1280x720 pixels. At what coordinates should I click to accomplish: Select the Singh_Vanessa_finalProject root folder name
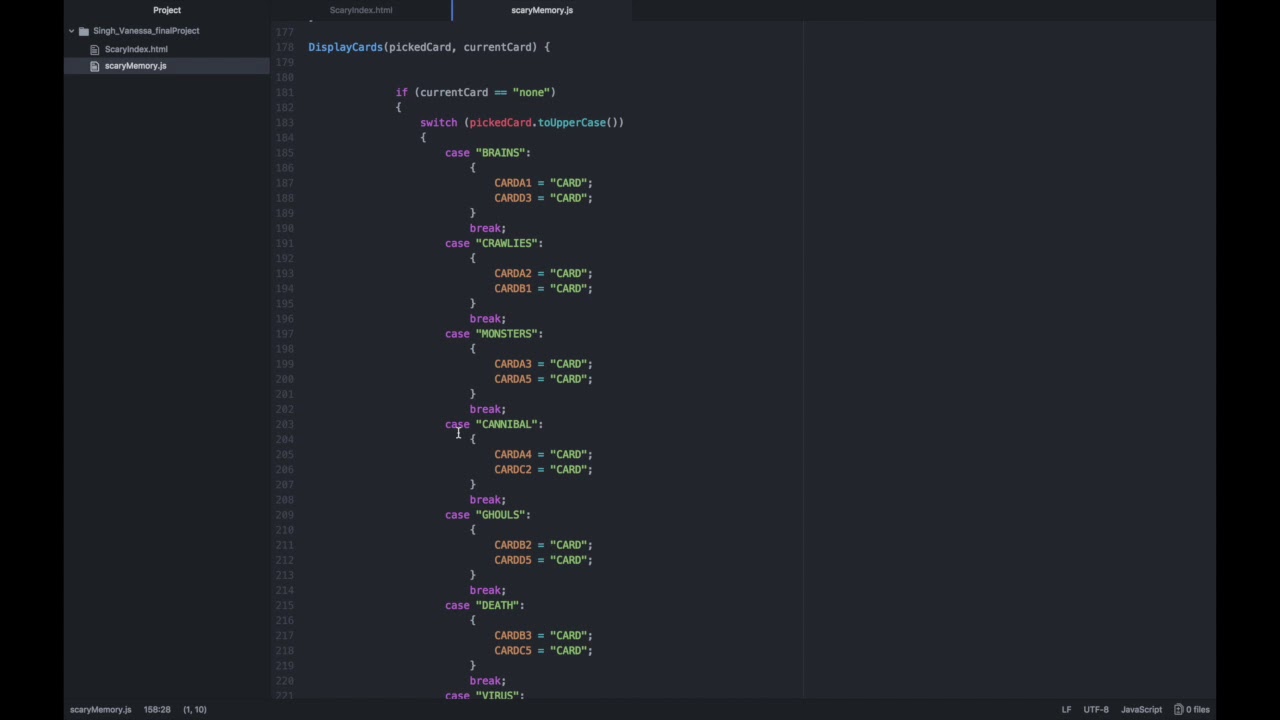click(x=146, y=31)
